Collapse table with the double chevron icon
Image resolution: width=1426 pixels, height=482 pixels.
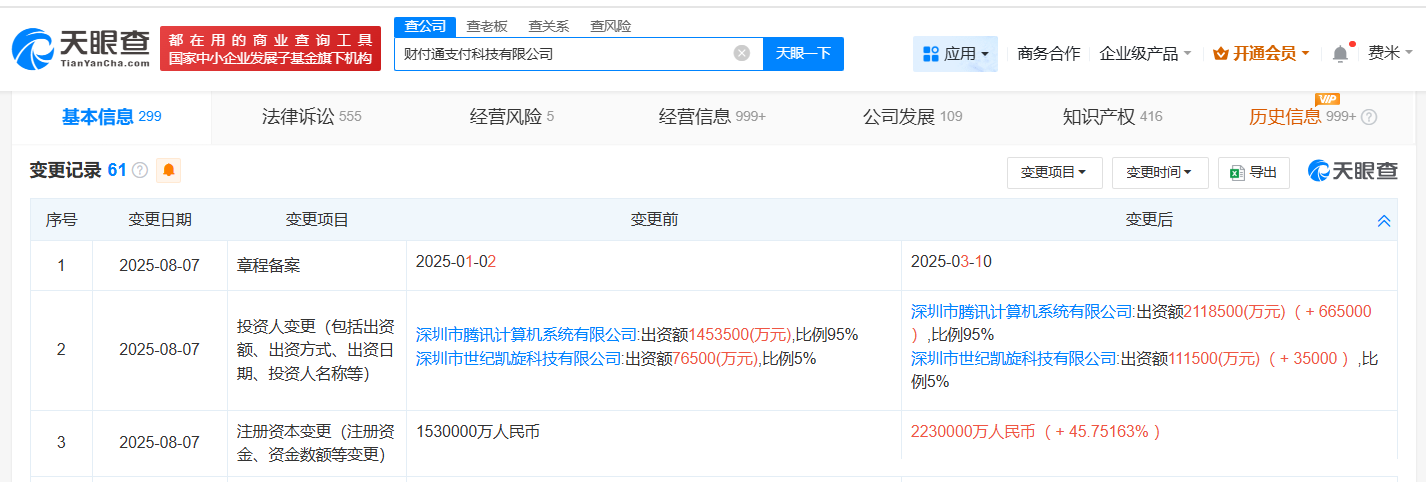click(1384, 221)
